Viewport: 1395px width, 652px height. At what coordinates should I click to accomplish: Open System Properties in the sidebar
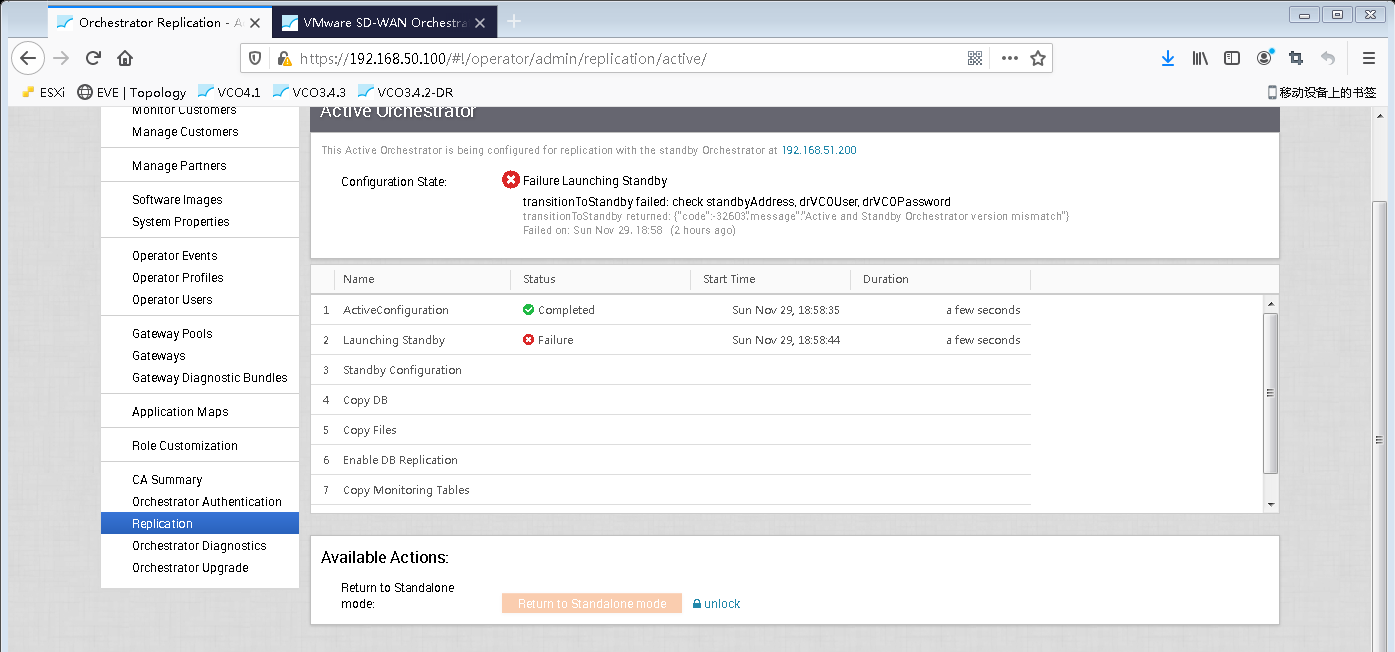coord(181,222)
